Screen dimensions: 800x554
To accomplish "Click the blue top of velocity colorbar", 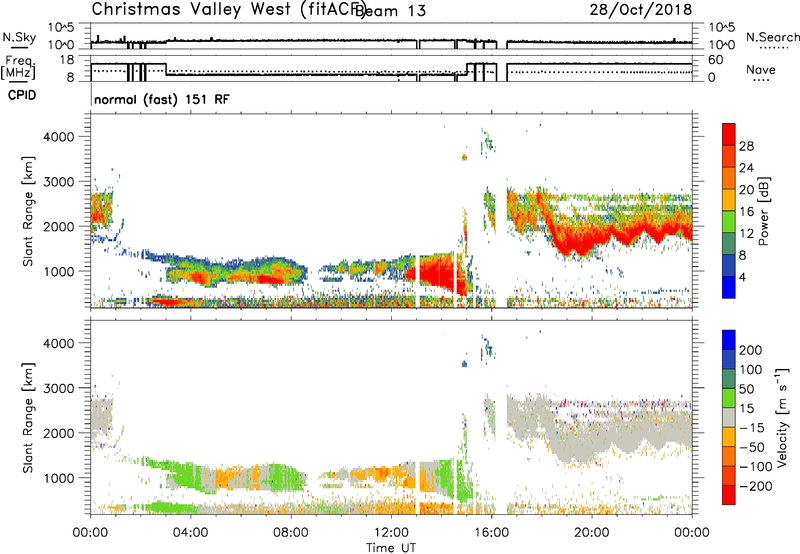I will pos(729,340).
